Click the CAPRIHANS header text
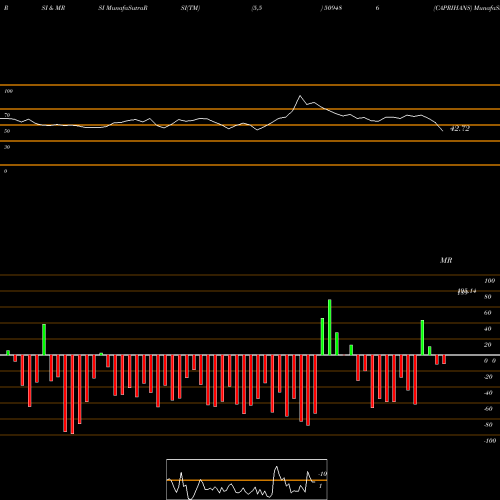The width and height of the screenshot is (500, 500). (x=453, y=8)
